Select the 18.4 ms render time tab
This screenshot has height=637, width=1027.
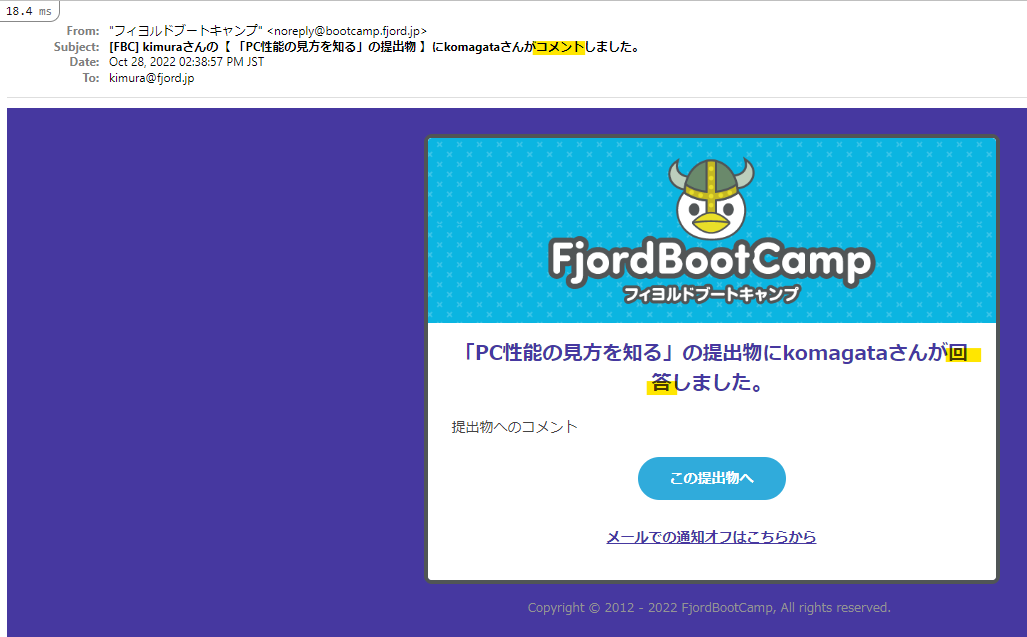tap(29, 10)
